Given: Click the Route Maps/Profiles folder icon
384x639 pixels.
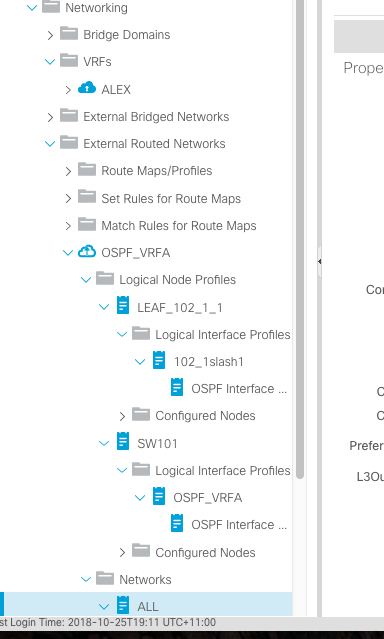Looking at the screenshot, I should coord(87,169).
